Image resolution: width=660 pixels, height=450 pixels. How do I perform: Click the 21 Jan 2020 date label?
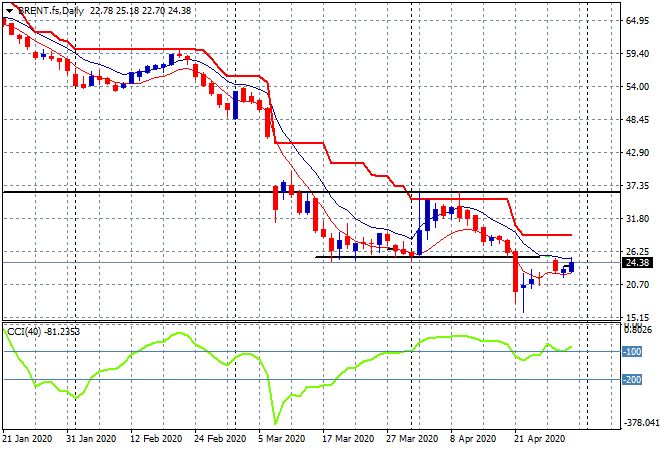pos(27,439)
